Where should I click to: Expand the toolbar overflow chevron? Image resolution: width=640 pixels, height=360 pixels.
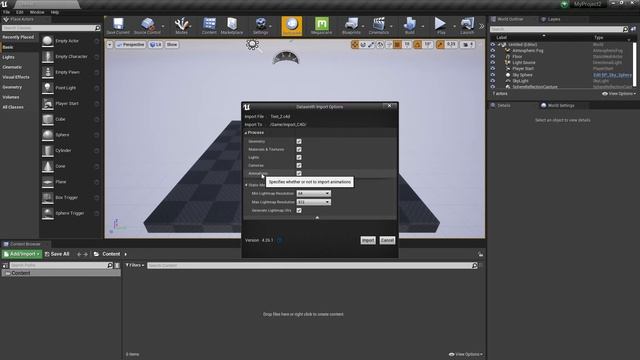point(481,26)
